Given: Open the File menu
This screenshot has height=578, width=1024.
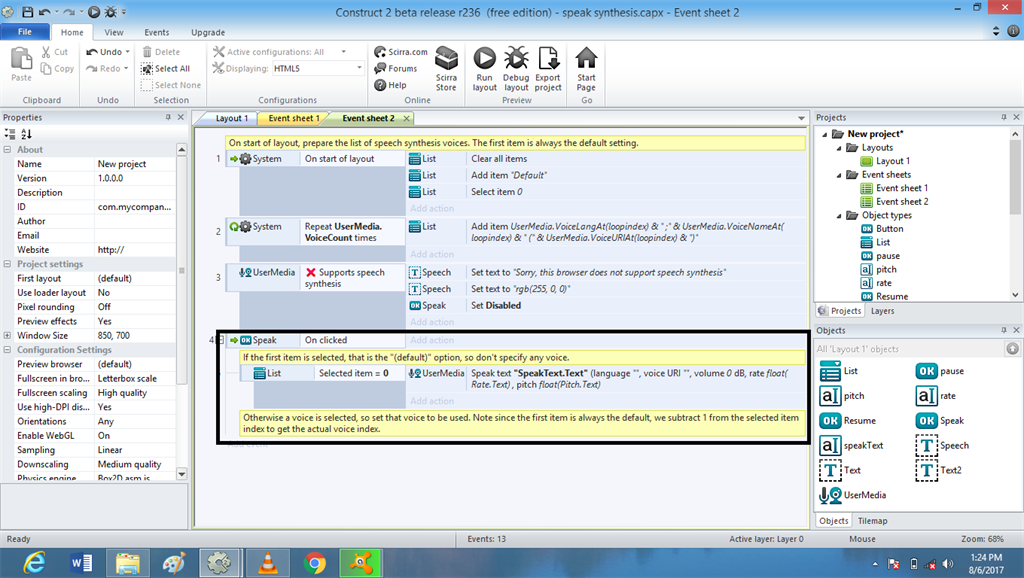Looking at the screenshot, I should pos(25,32).
